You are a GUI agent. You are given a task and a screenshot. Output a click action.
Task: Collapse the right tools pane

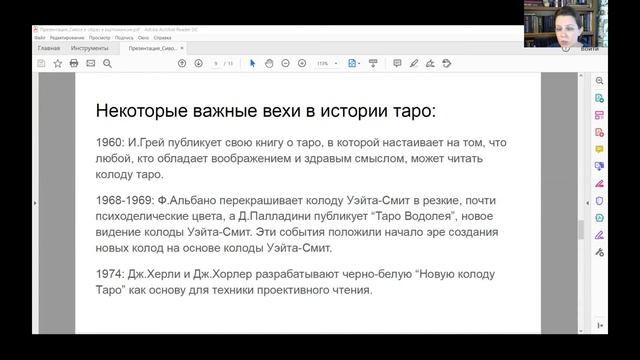(600, 325)
